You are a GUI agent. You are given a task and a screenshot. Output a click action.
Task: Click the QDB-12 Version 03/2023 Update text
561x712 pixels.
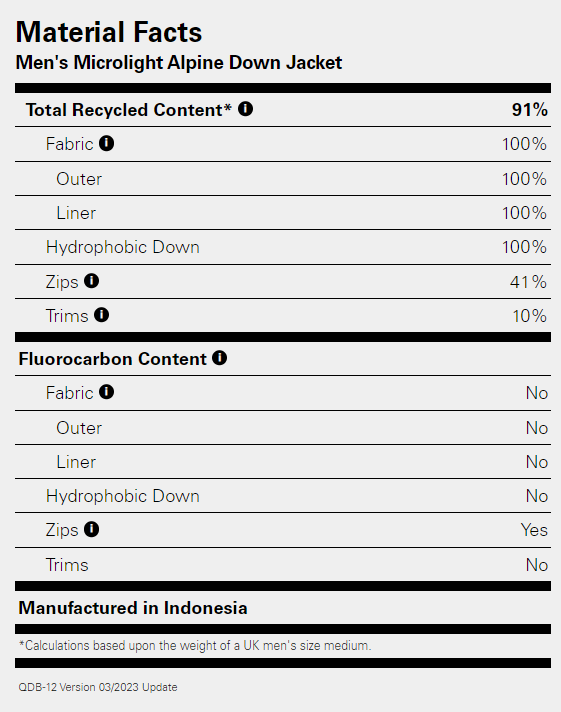tap(98, 687)
